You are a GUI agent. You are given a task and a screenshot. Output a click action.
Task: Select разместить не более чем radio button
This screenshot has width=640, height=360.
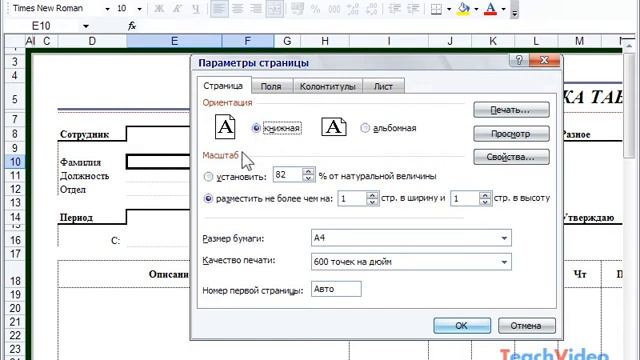point(208,199)
